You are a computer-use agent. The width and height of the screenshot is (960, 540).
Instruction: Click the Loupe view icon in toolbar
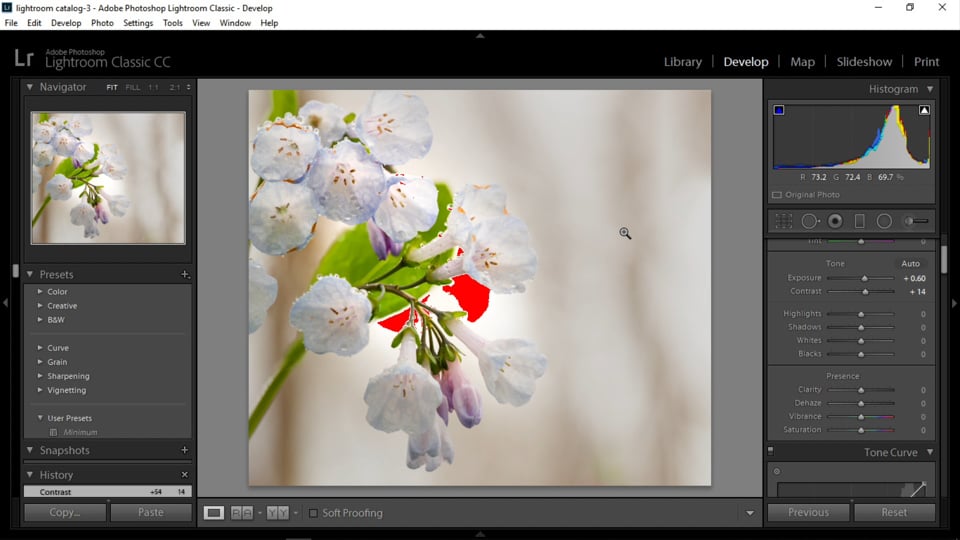coord(214,513)
